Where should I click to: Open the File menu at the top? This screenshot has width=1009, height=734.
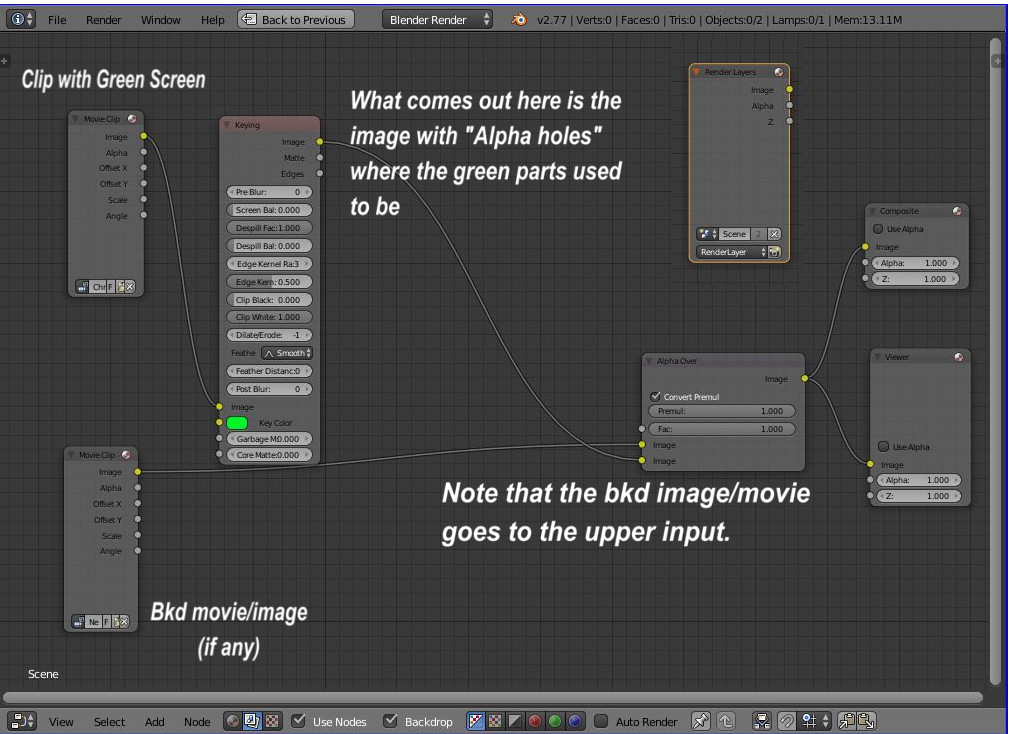(x=57, y=19)
